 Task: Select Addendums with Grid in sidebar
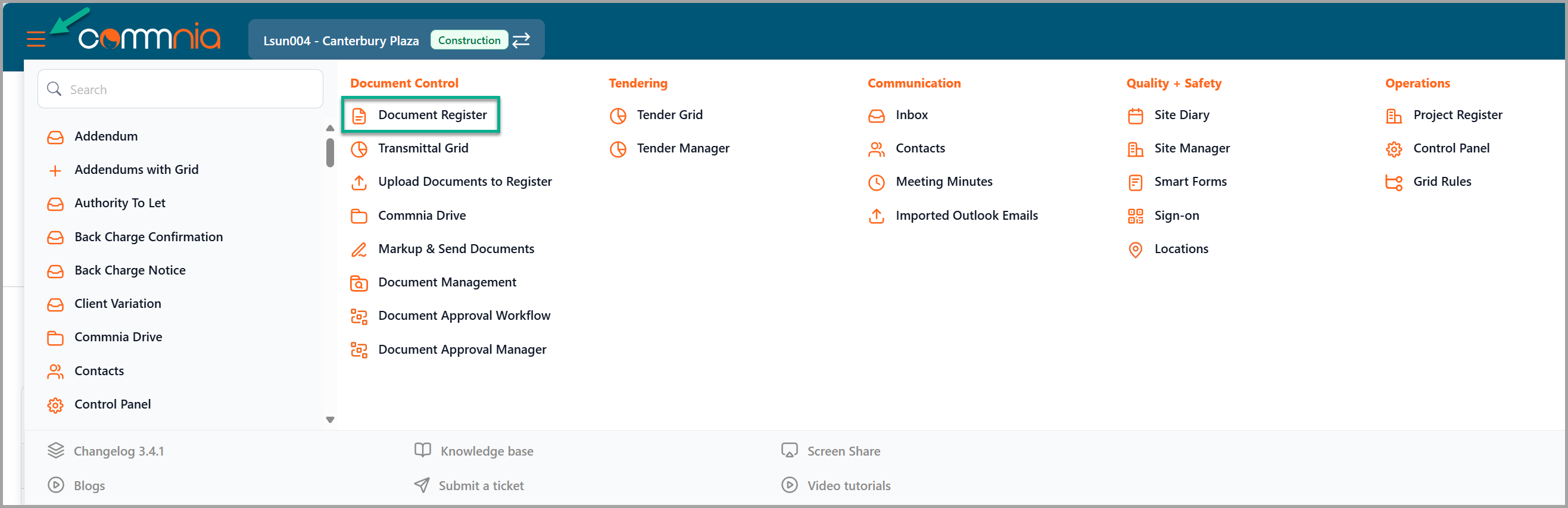point(136,170)
